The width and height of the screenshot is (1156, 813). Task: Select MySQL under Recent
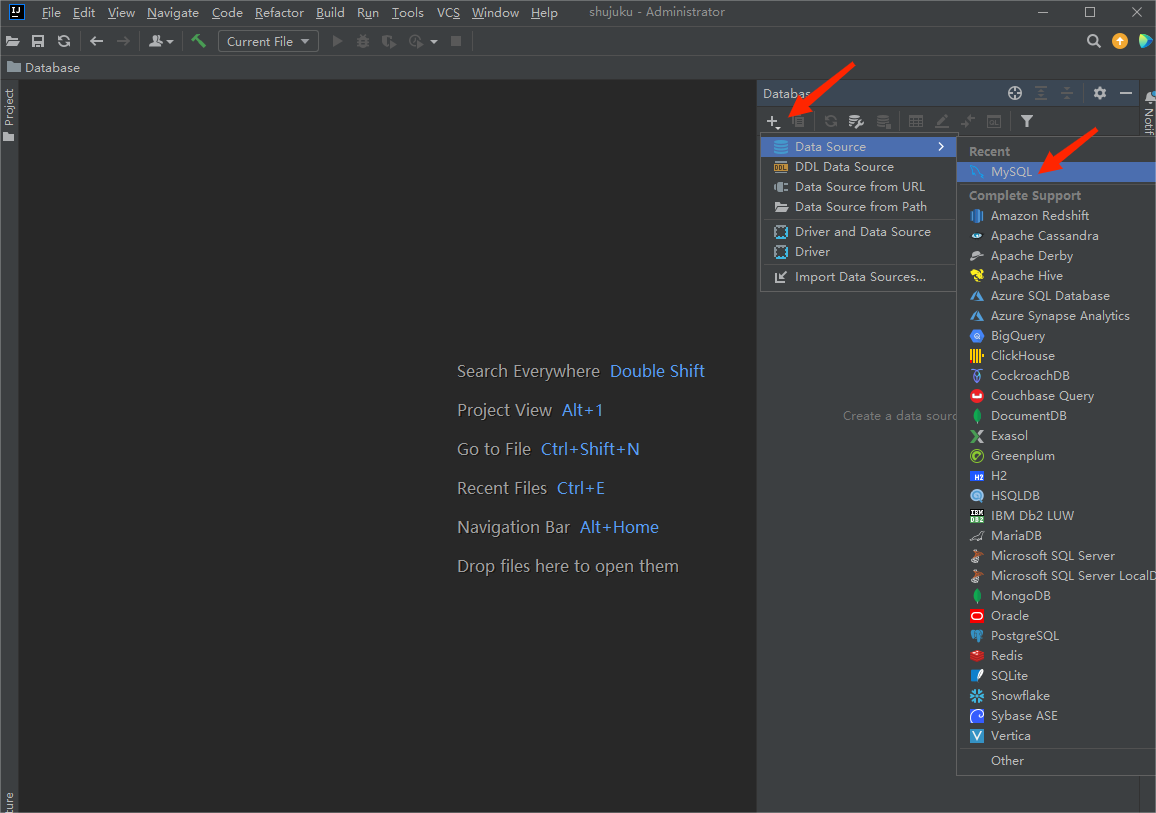[1056, 172]
